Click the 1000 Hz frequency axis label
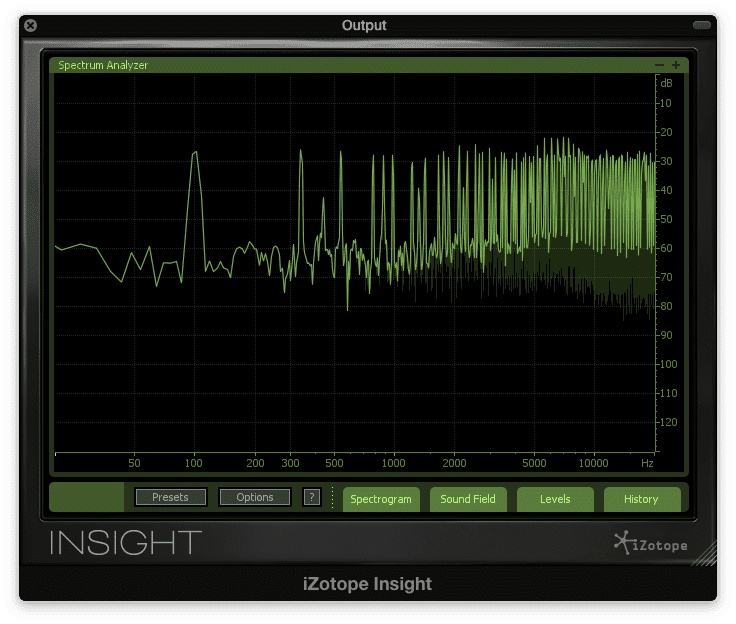This screenshot has width=736, height=624. 393,463
